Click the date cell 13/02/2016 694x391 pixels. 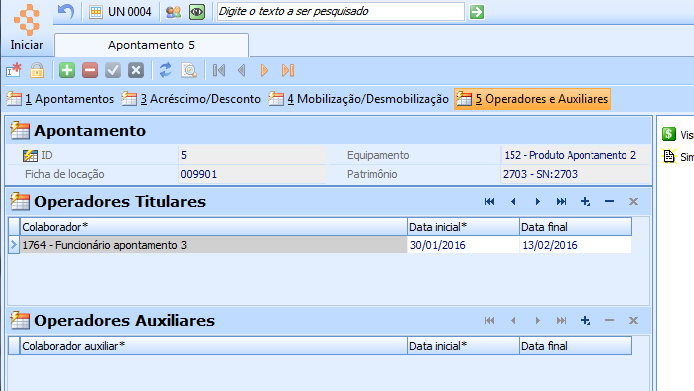click(575, 245)
